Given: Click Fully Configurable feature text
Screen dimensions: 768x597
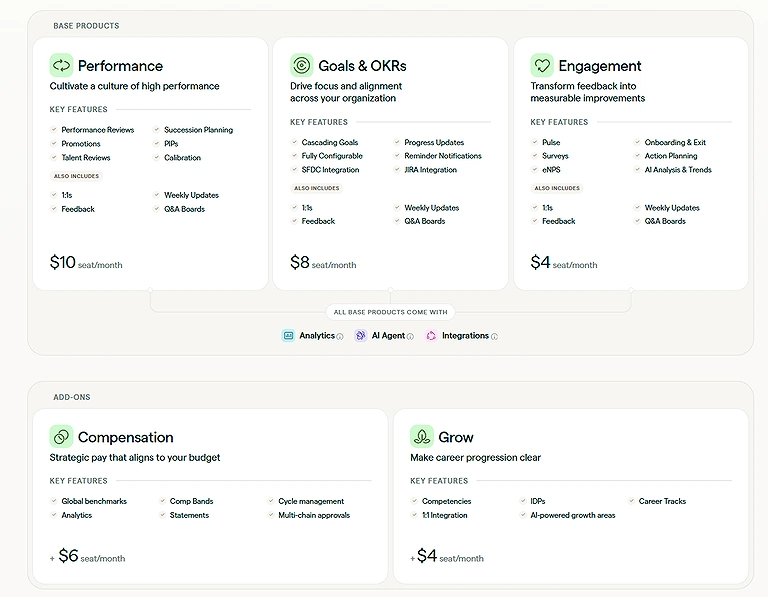Looking at the screenshot, I should click(x=332, y=156).
